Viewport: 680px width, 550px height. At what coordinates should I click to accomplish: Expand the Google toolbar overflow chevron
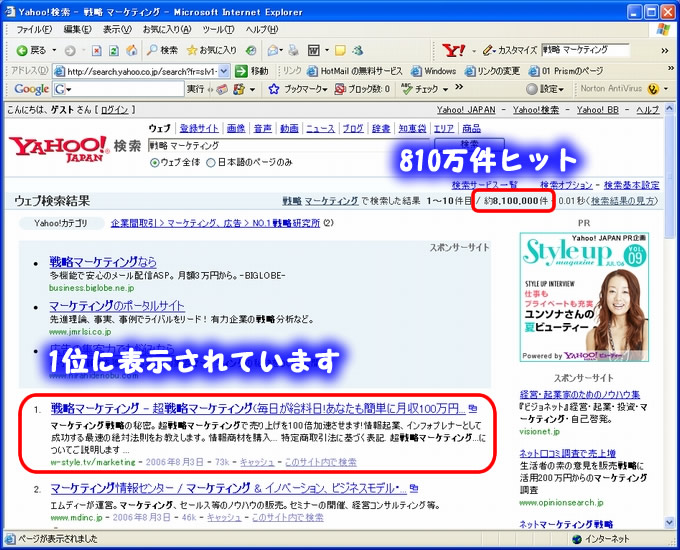459,87
